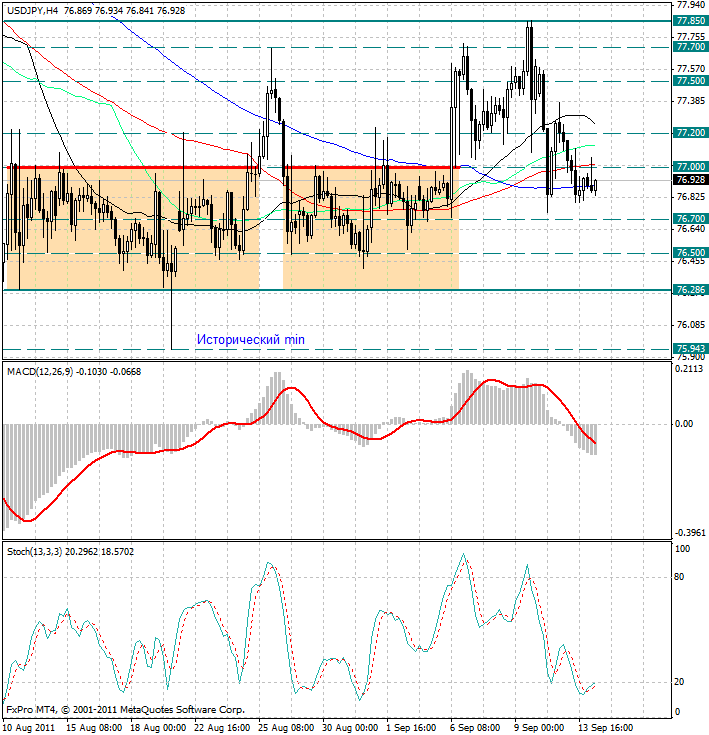
Task: Click the Stochastic 100 axis label
Action: (x=682, y=549)
